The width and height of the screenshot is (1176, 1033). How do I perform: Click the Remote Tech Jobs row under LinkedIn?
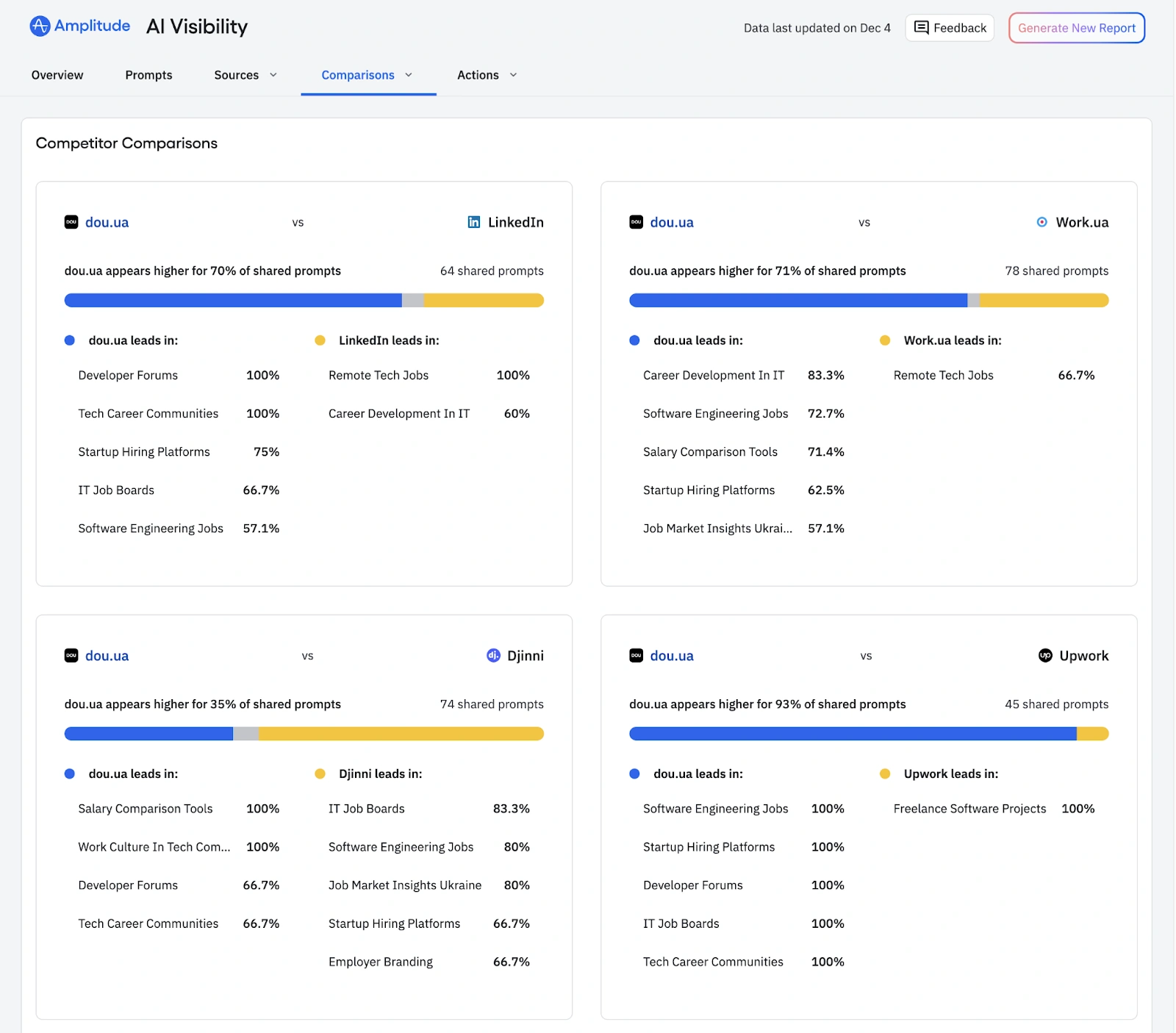379,375
